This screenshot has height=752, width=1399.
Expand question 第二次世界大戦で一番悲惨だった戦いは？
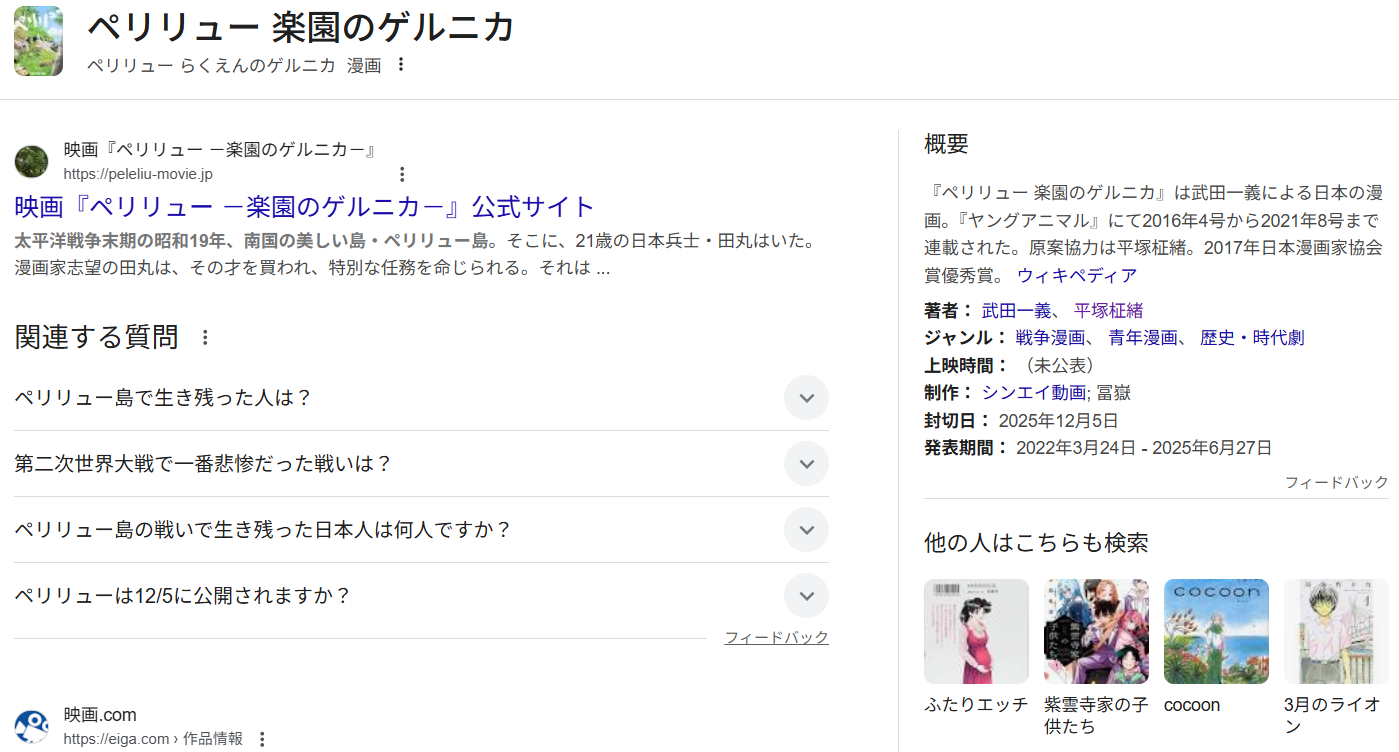806,464
